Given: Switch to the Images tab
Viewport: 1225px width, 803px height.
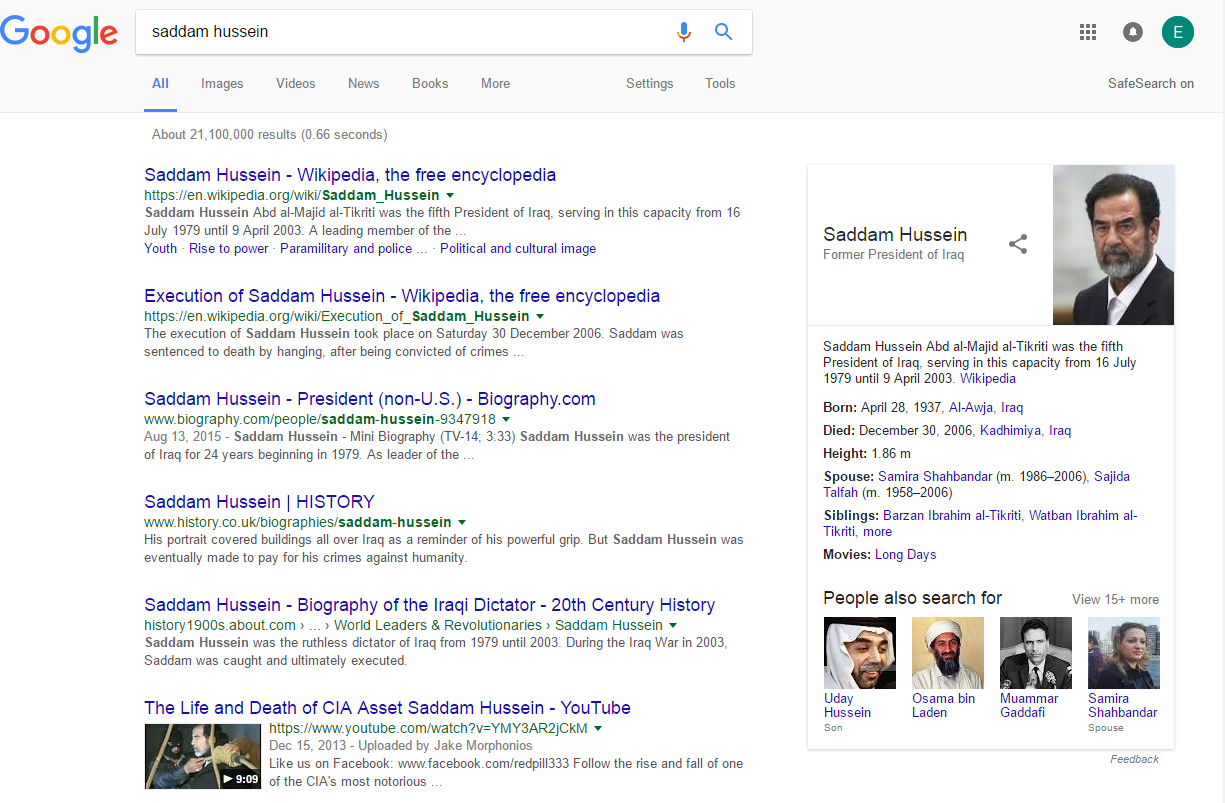Looking at the screenshot, I should (x=222, y=84).
